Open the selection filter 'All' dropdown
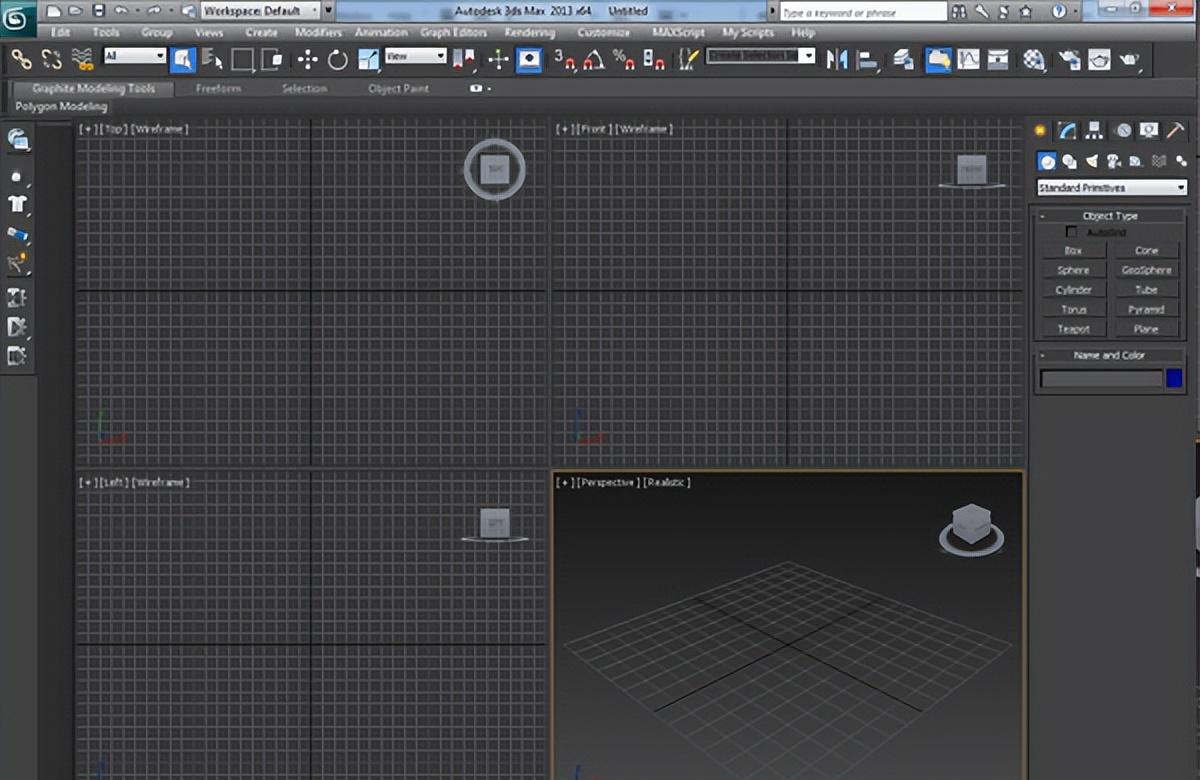 point(134,57)
